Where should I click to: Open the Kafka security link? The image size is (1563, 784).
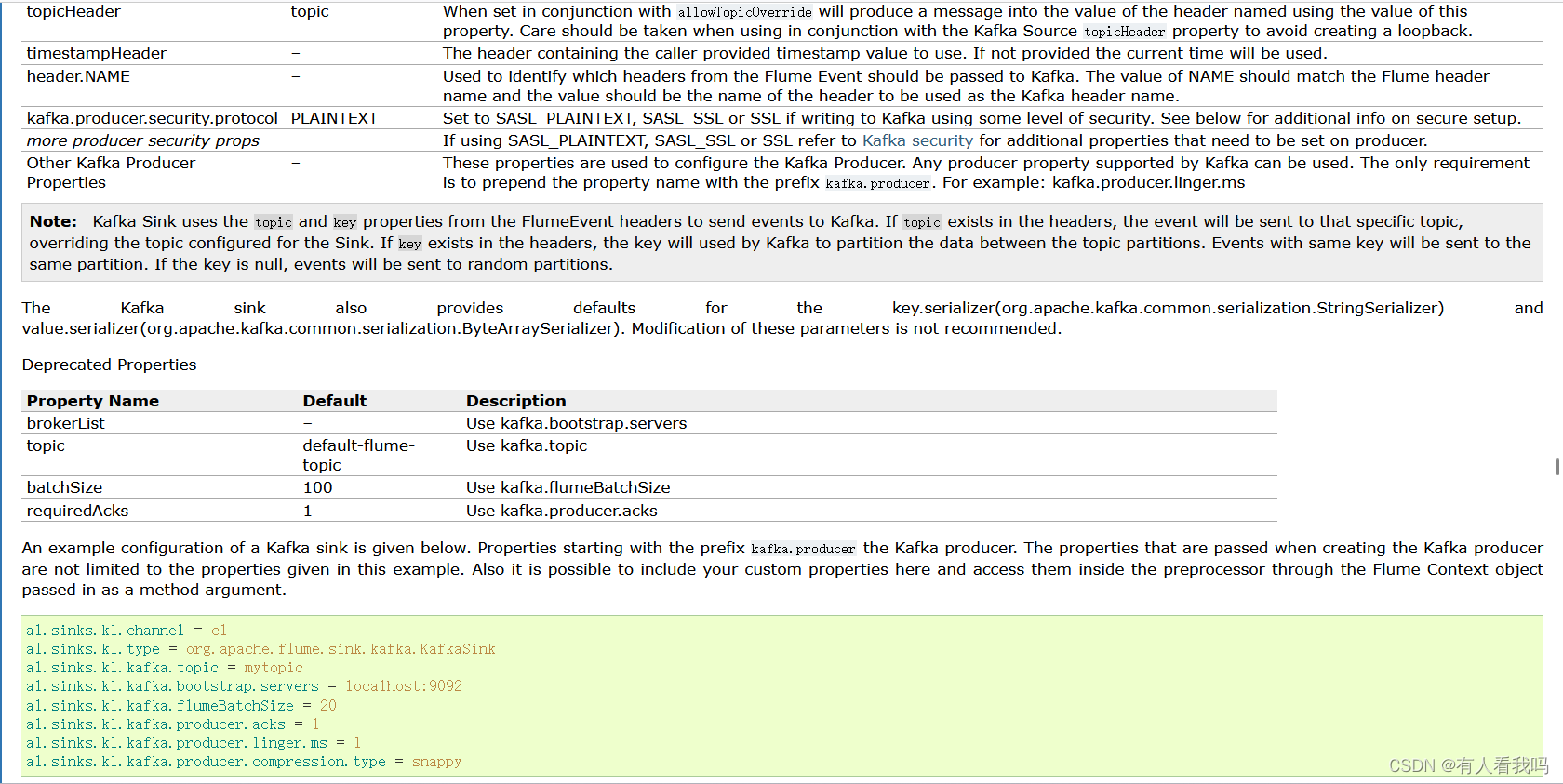point(917,140)
